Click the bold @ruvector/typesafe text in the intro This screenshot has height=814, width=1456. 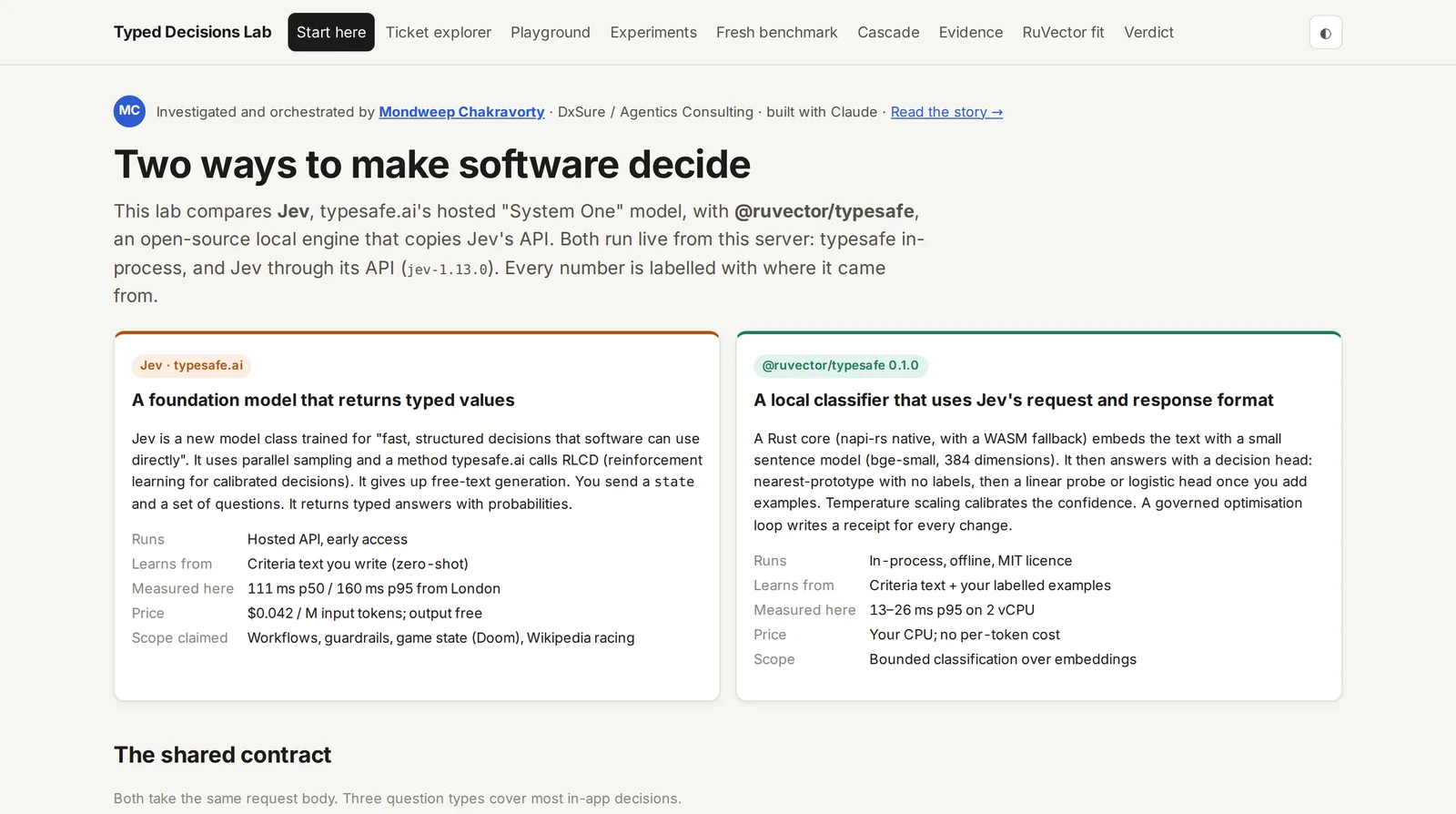click(824, 211)
